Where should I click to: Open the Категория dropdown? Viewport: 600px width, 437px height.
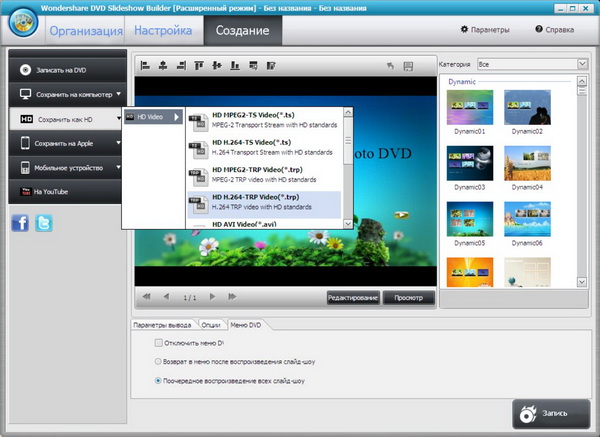(532, 64)
